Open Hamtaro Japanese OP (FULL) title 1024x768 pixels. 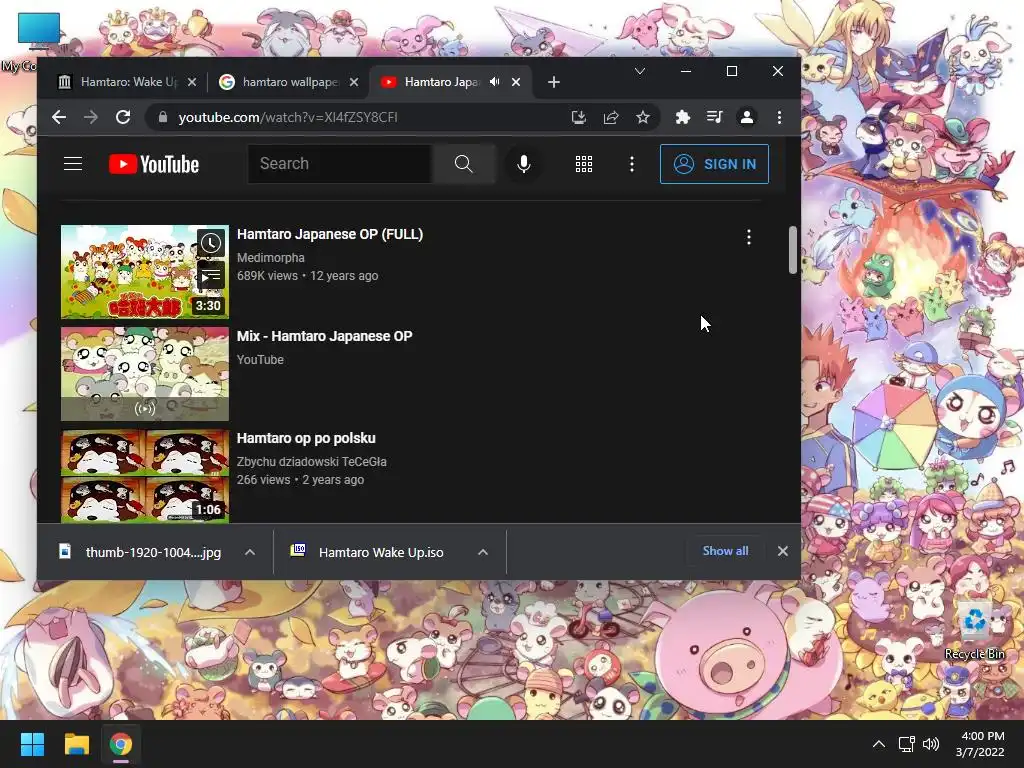click(x=330, y=234)
